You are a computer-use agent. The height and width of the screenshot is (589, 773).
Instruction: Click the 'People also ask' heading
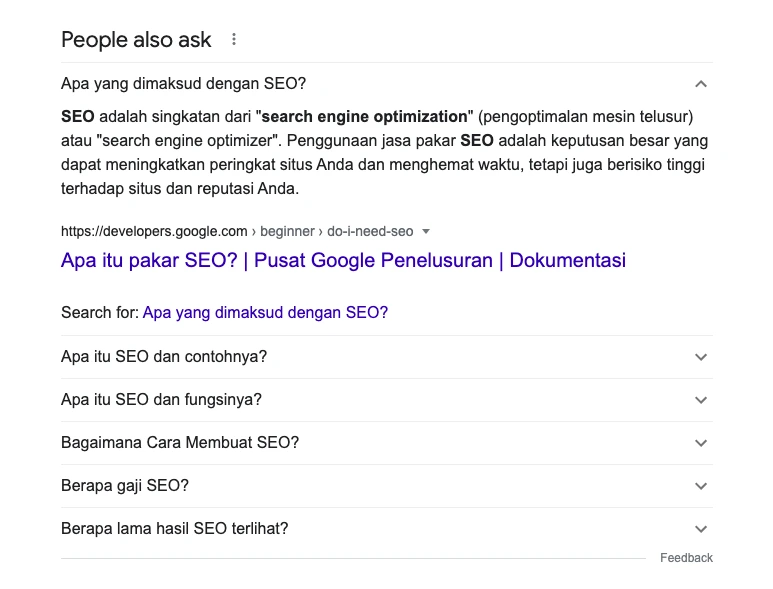(x=136, y=40)
